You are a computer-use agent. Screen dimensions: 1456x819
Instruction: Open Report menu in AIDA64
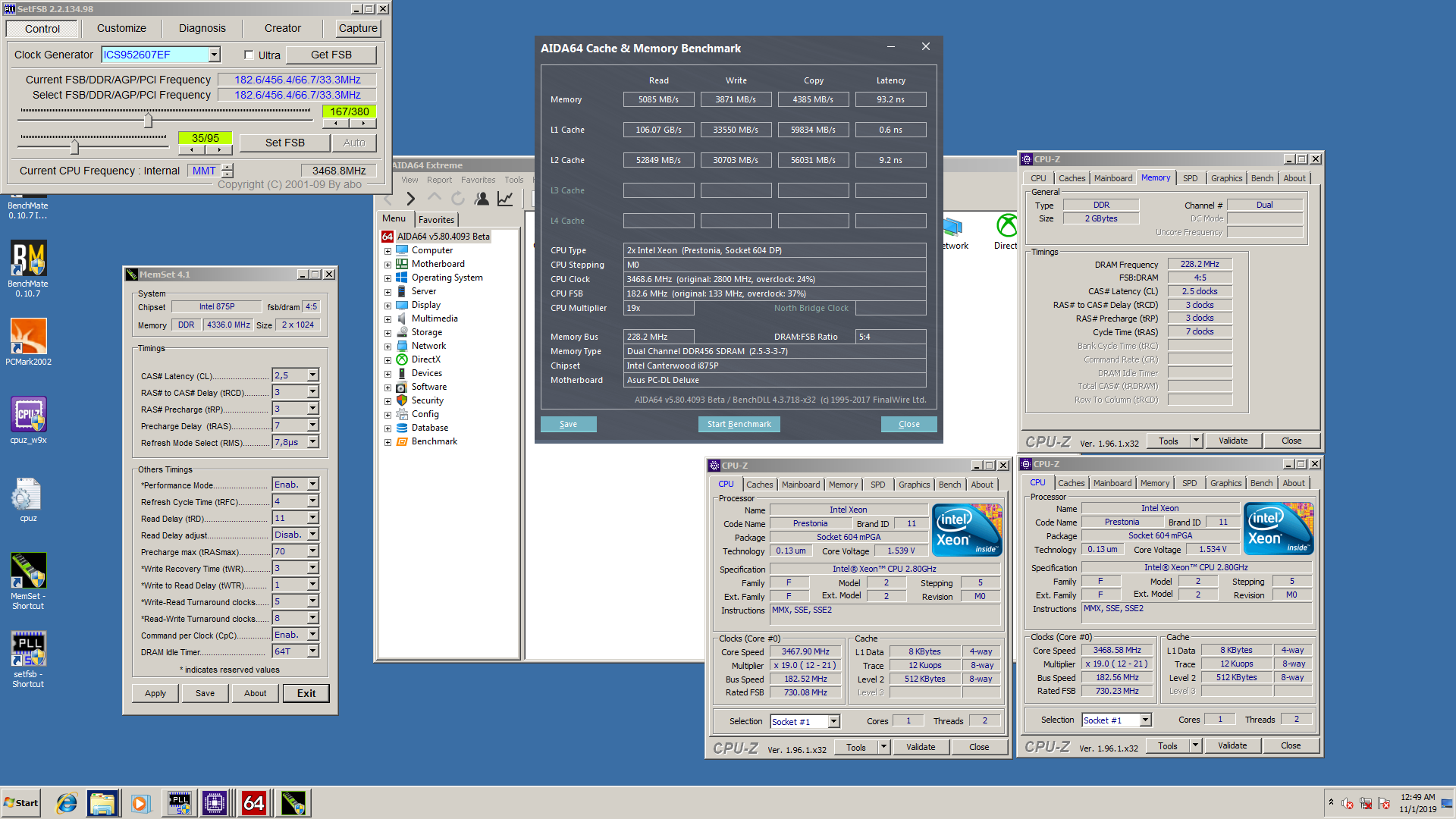point(439,180)
